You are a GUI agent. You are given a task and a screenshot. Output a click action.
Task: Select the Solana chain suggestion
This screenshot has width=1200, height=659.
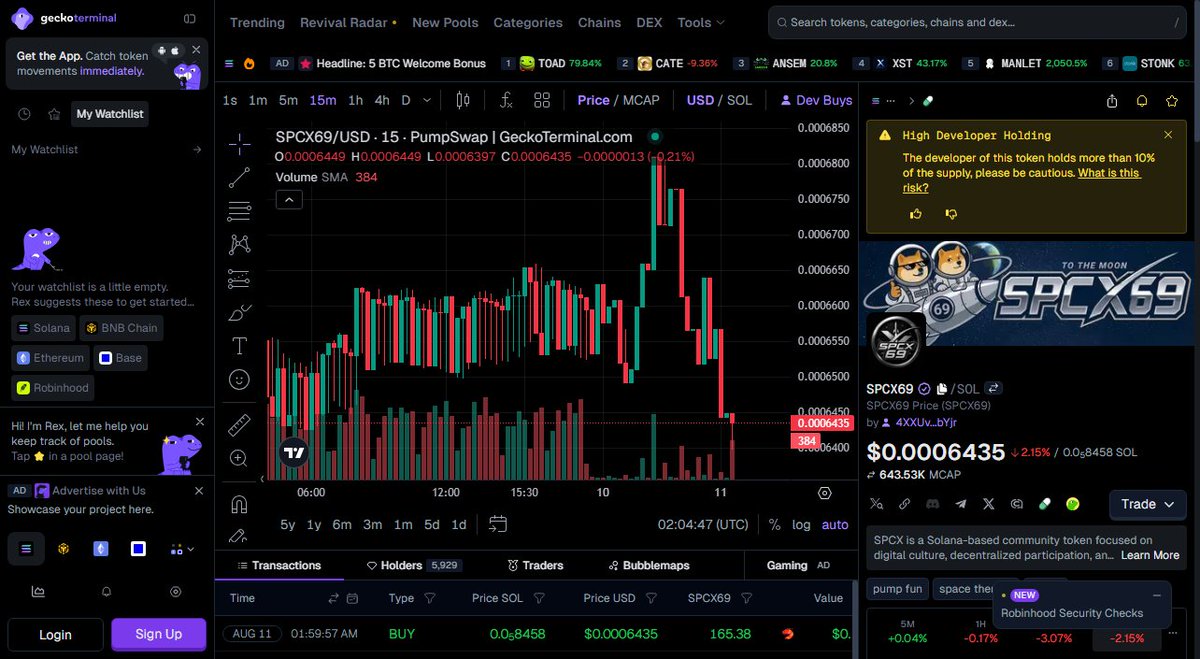(44, 328)
